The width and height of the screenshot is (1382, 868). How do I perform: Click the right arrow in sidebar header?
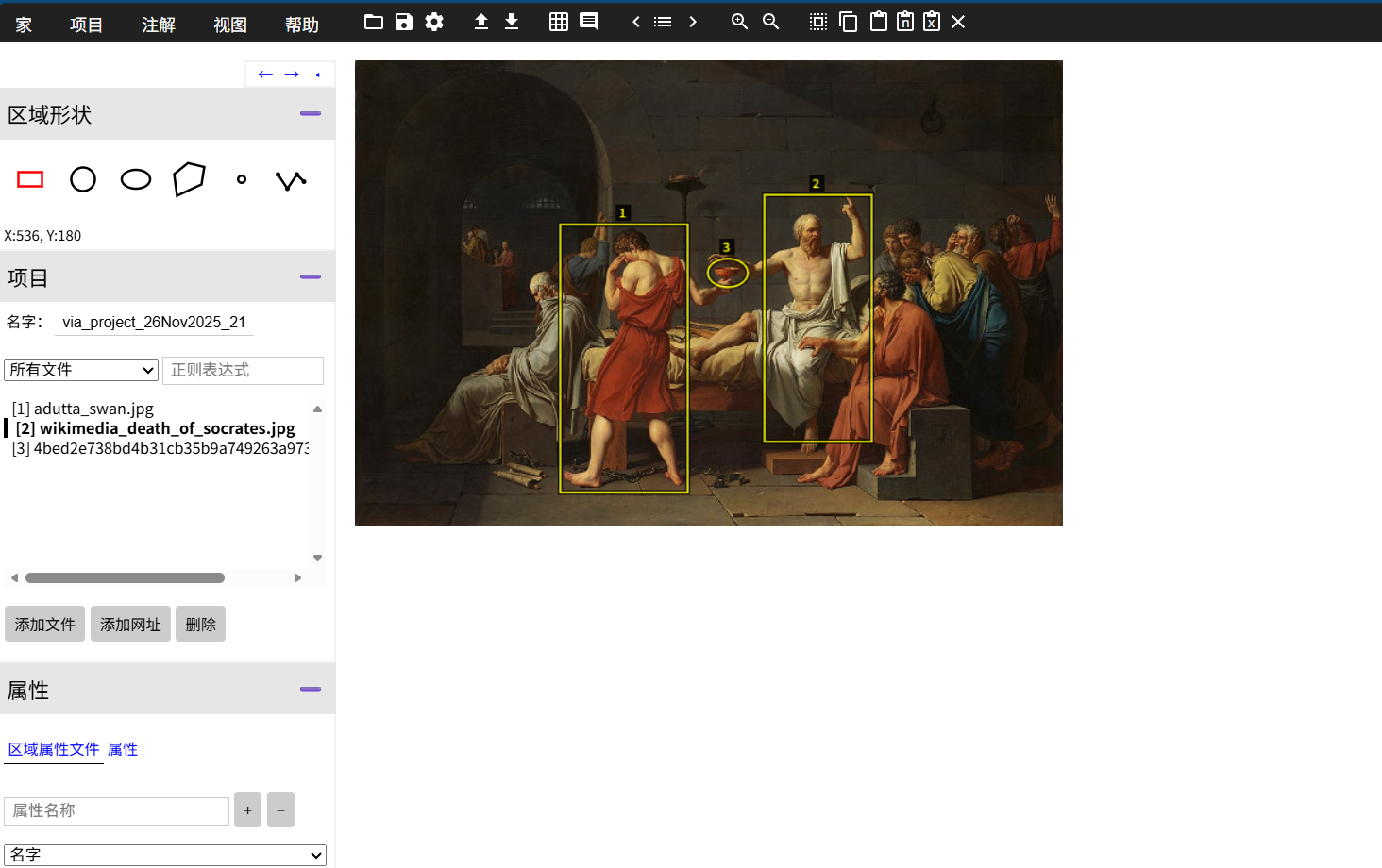(292, 75)
